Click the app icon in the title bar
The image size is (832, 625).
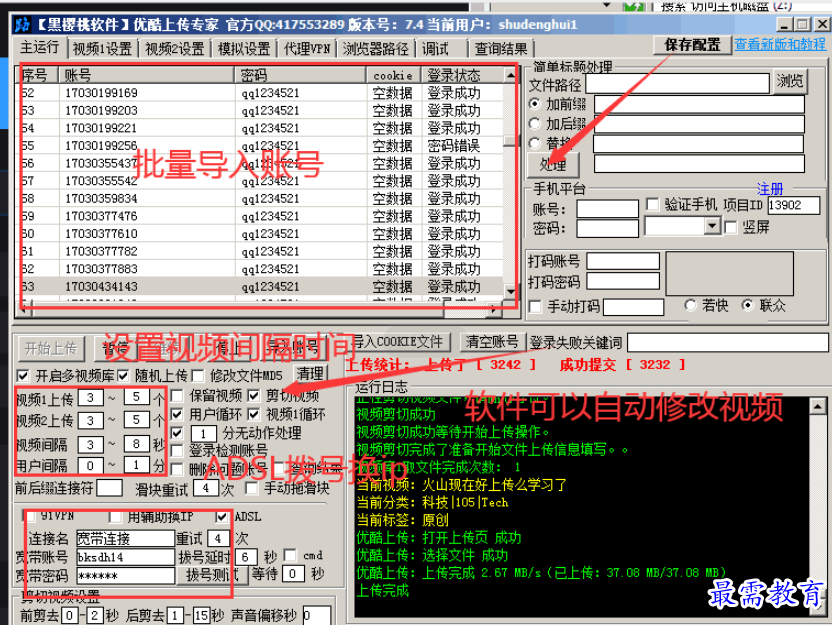tap(22, 24)
